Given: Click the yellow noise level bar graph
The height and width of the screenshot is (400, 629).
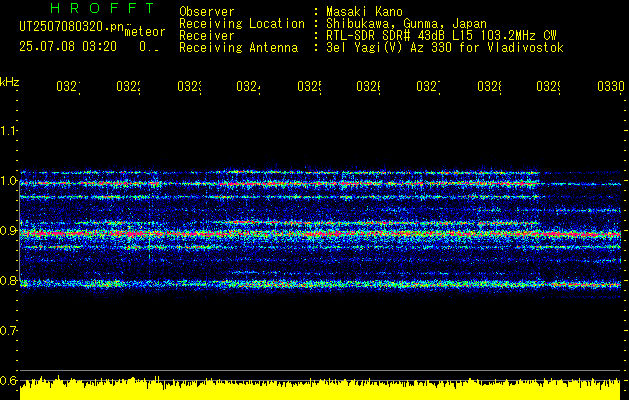Looking at the screenshot, I should point(320,389).
